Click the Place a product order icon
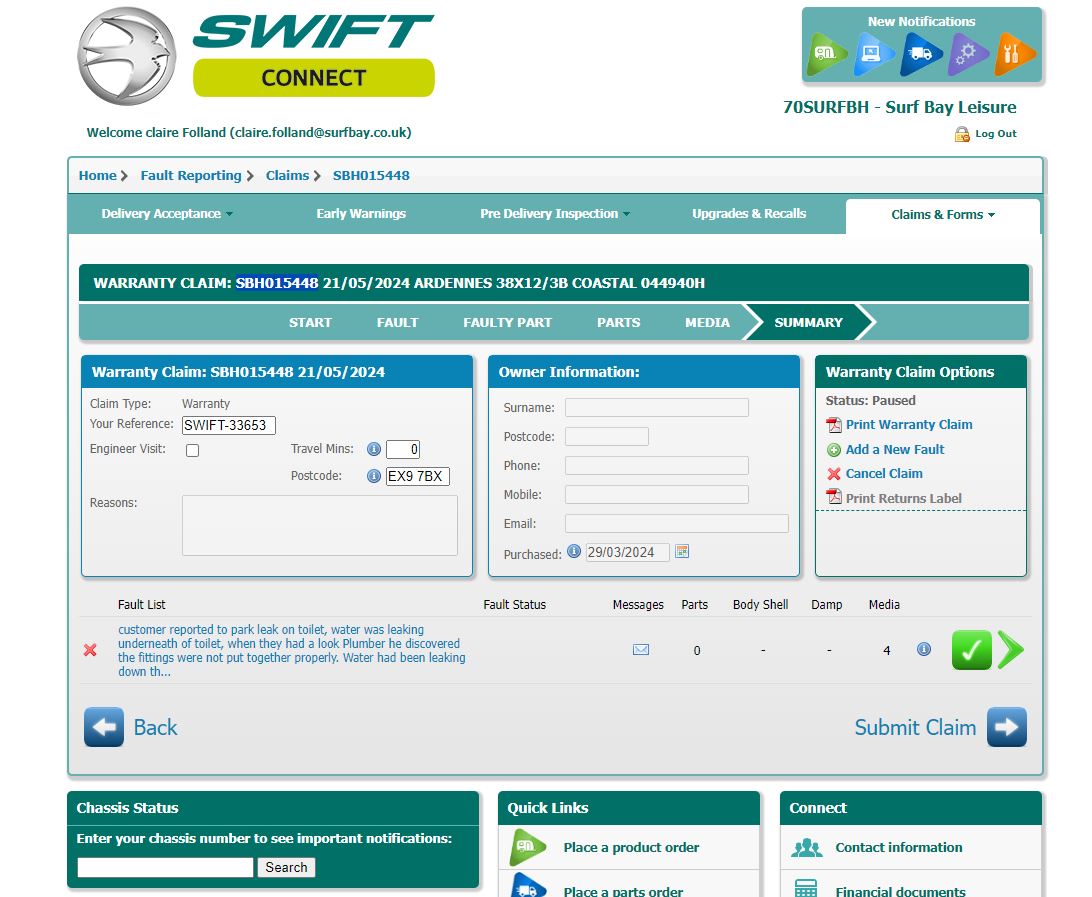1092x897 pixels. click(x=527, y=847)
